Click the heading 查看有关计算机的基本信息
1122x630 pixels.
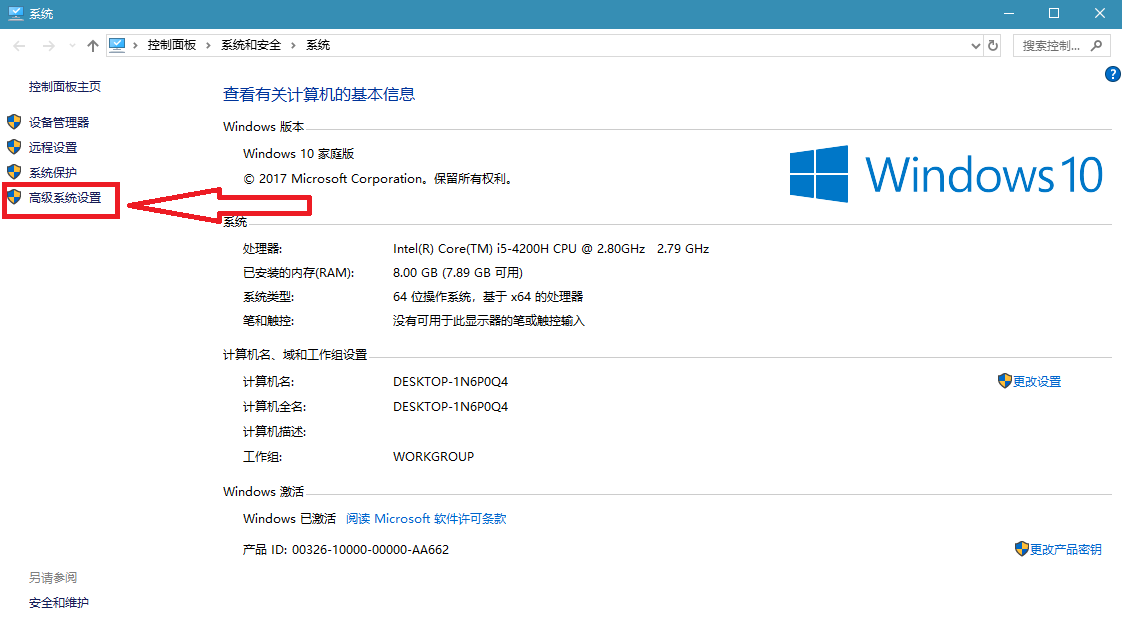tap(319, 94)
